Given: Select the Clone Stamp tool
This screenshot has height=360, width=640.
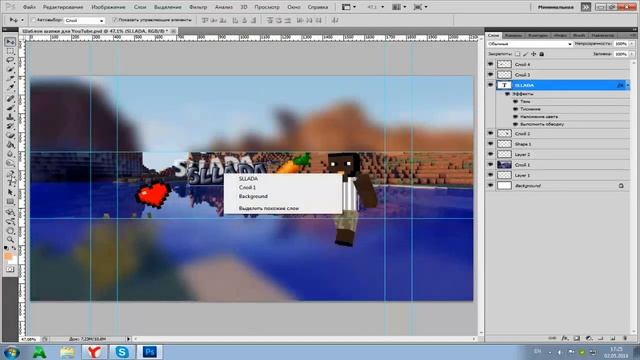Looking at the screenshot, I should (x=11, y=117).
